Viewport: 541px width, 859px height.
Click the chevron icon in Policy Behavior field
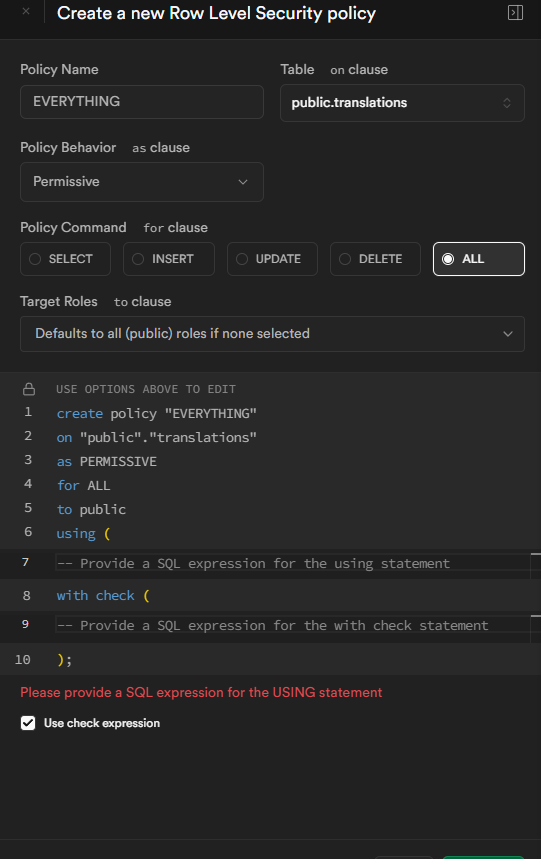[243, 182]
